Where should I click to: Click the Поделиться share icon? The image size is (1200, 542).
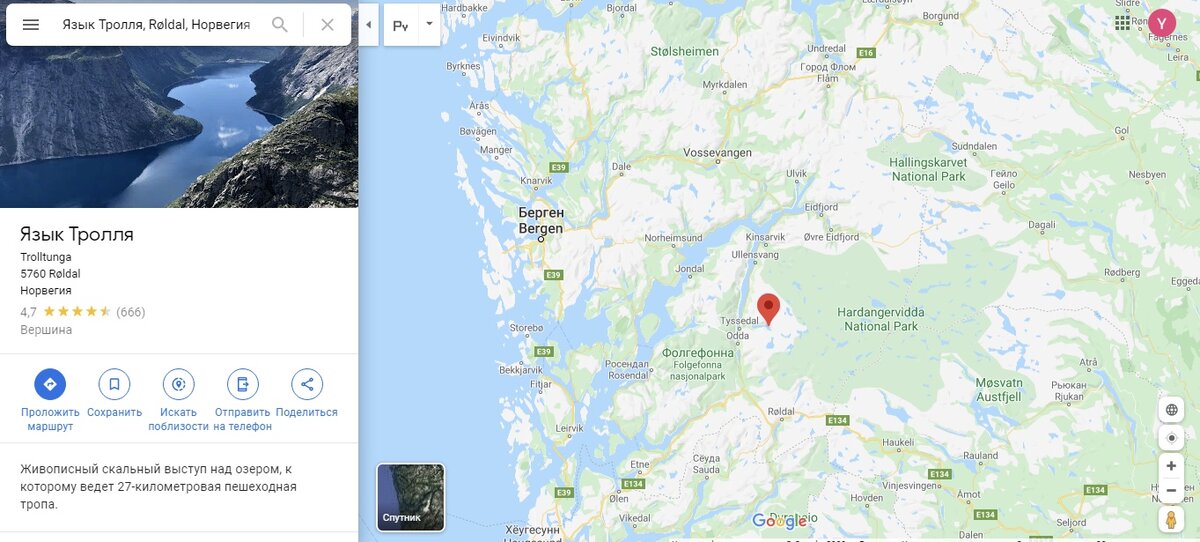307,384
